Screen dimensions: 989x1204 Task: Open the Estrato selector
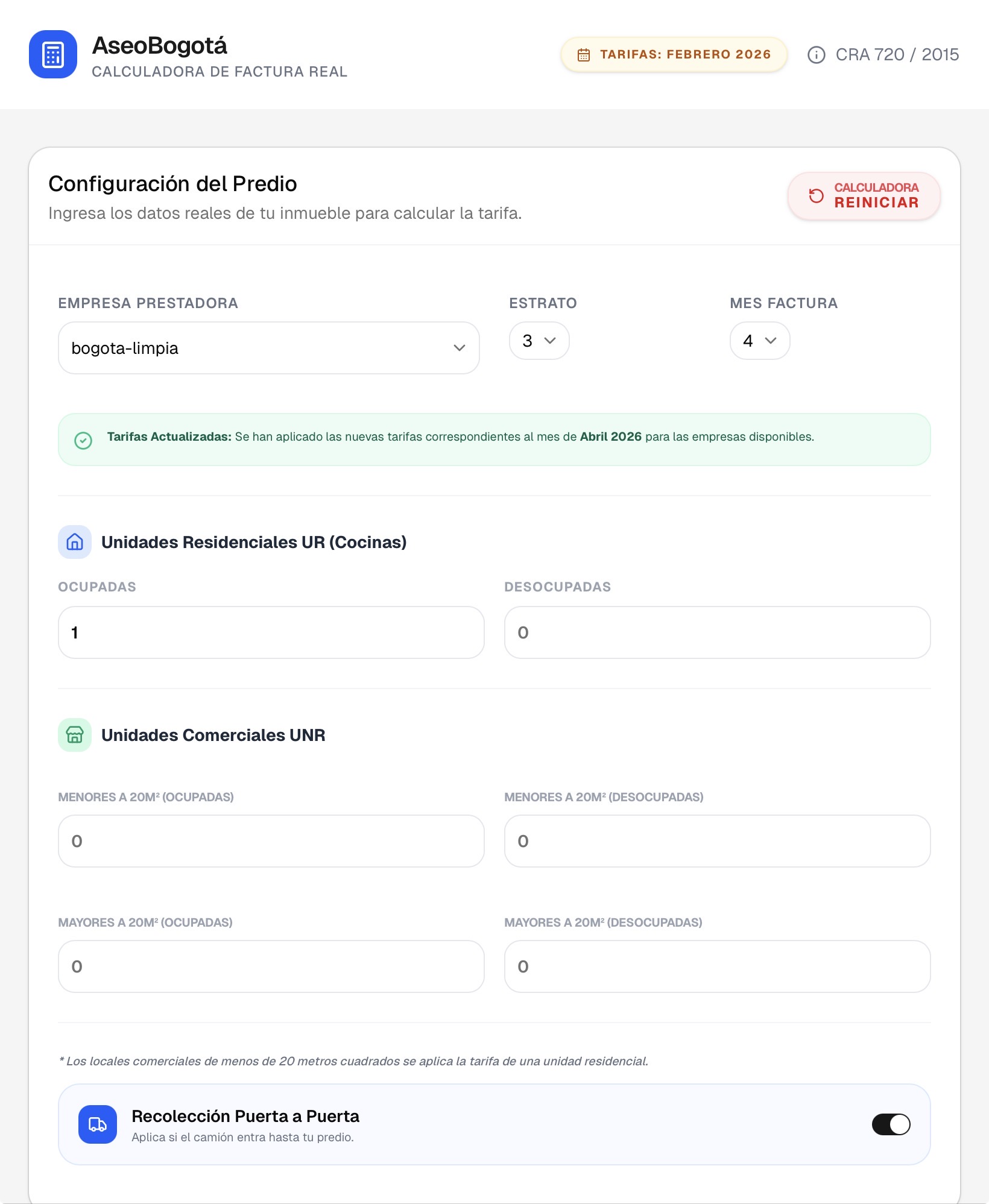539,341
